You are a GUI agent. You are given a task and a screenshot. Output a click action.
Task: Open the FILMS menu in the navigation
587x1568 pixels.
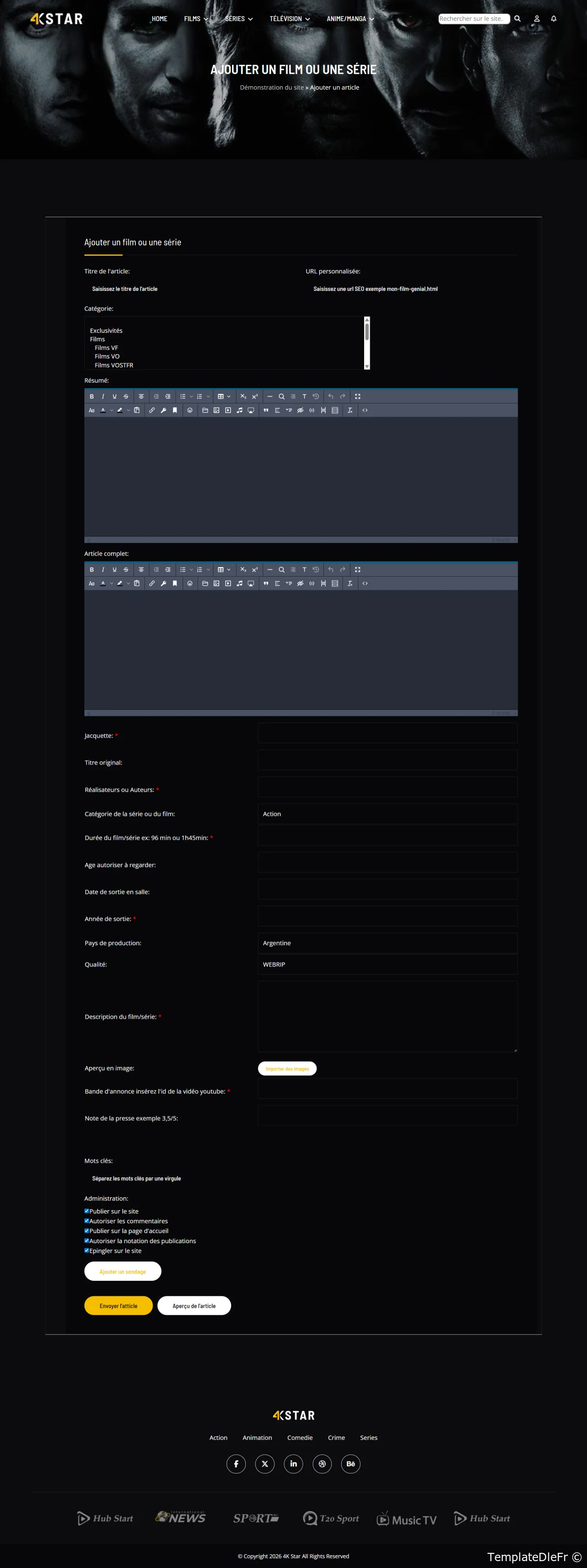click(x=196, y=19)
